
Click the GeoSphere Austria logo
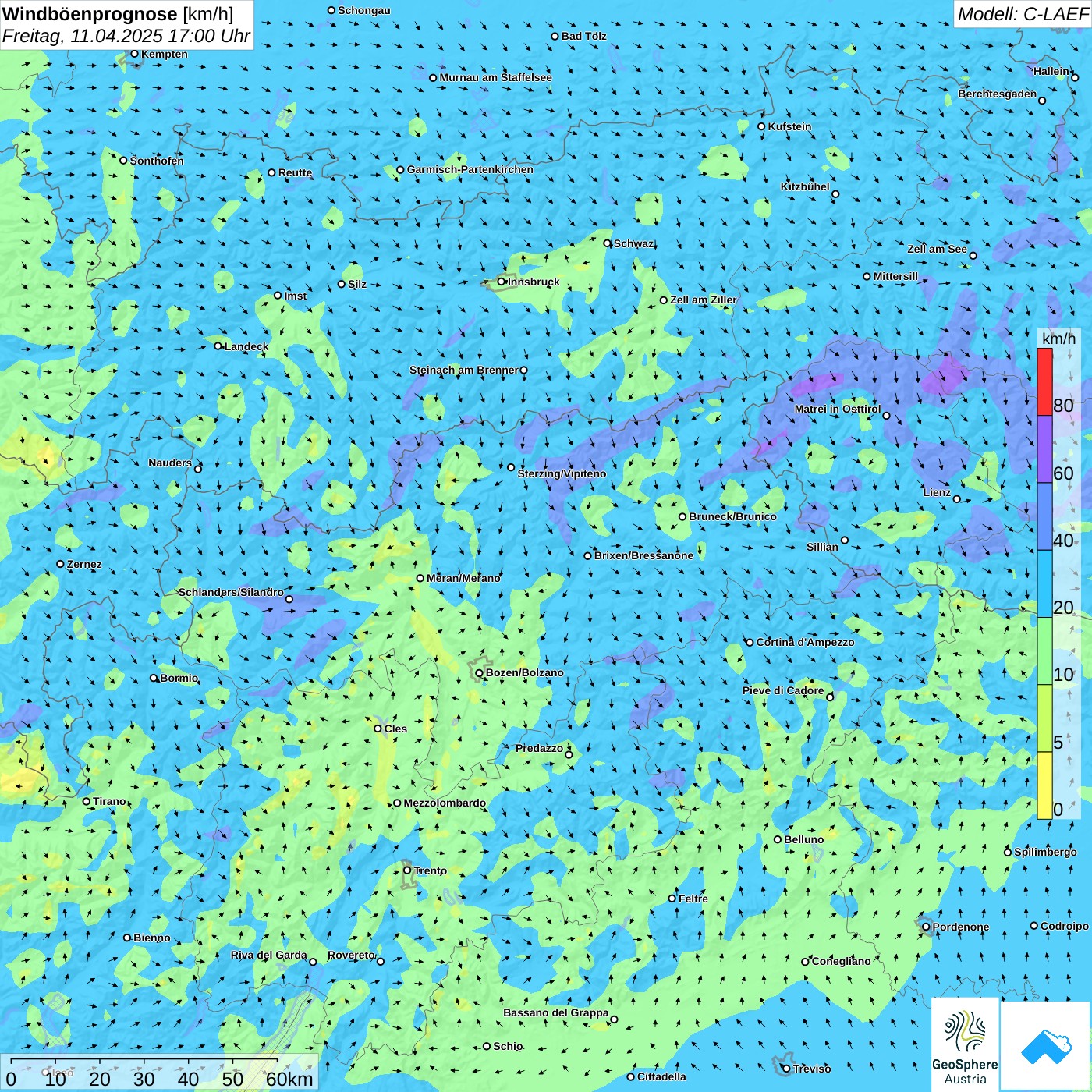965,1044
